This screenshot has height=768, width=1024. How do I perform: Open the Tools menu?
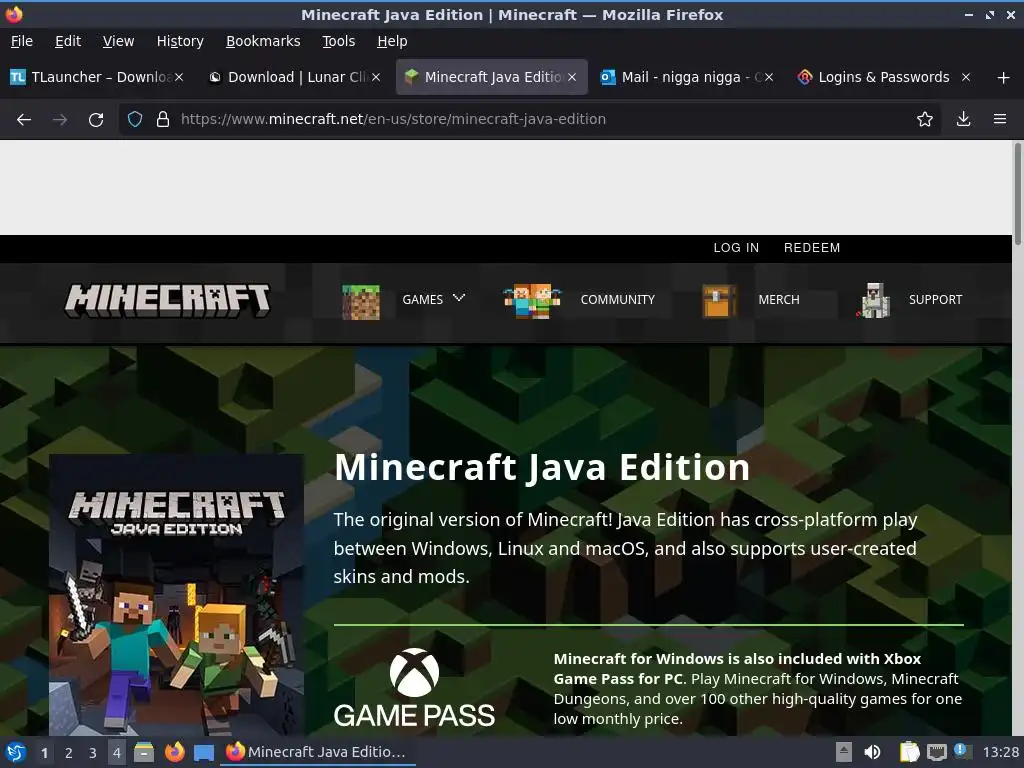click(x=338, y=41)
